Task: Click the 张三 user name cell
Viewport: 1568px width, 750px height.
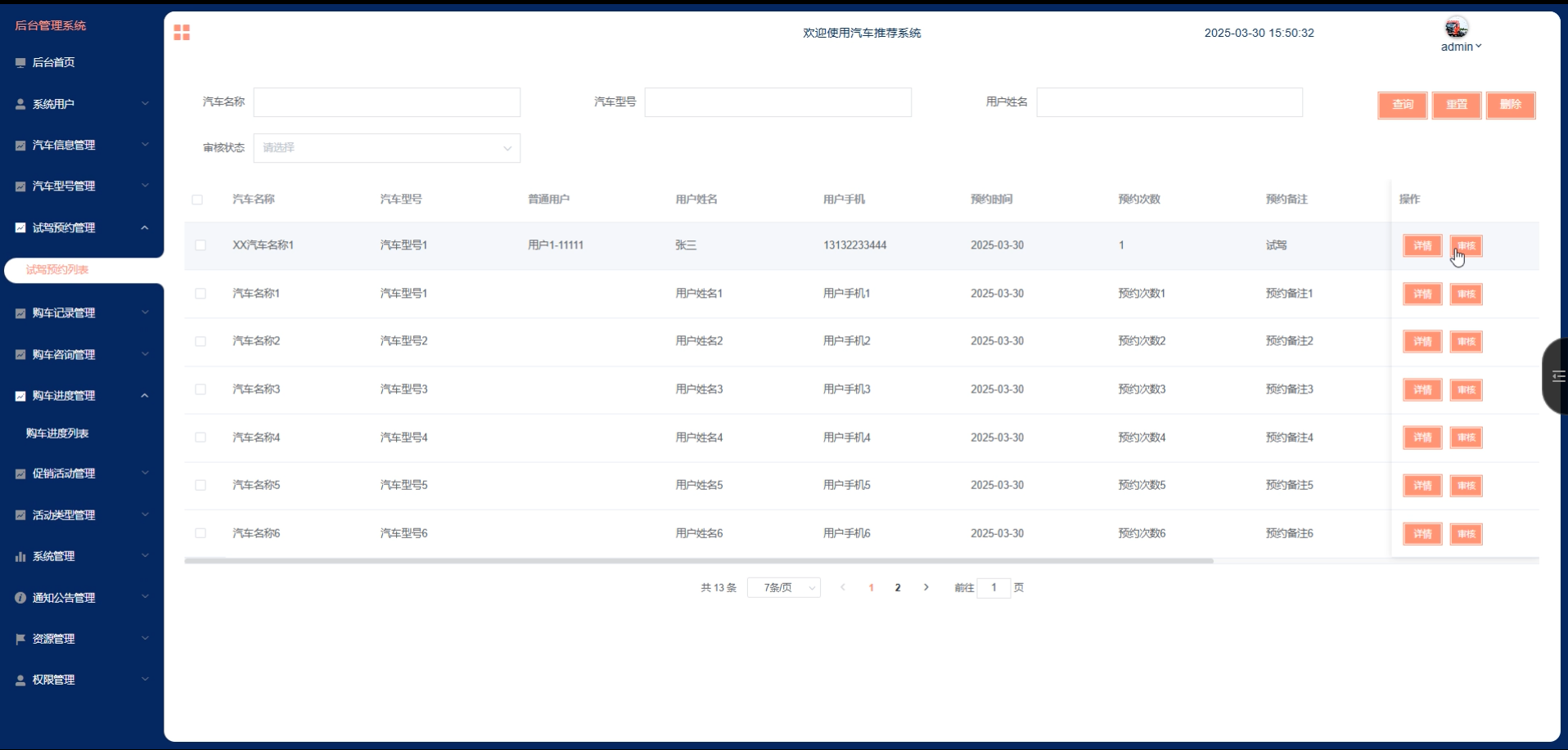Action: tap(686, 245)
